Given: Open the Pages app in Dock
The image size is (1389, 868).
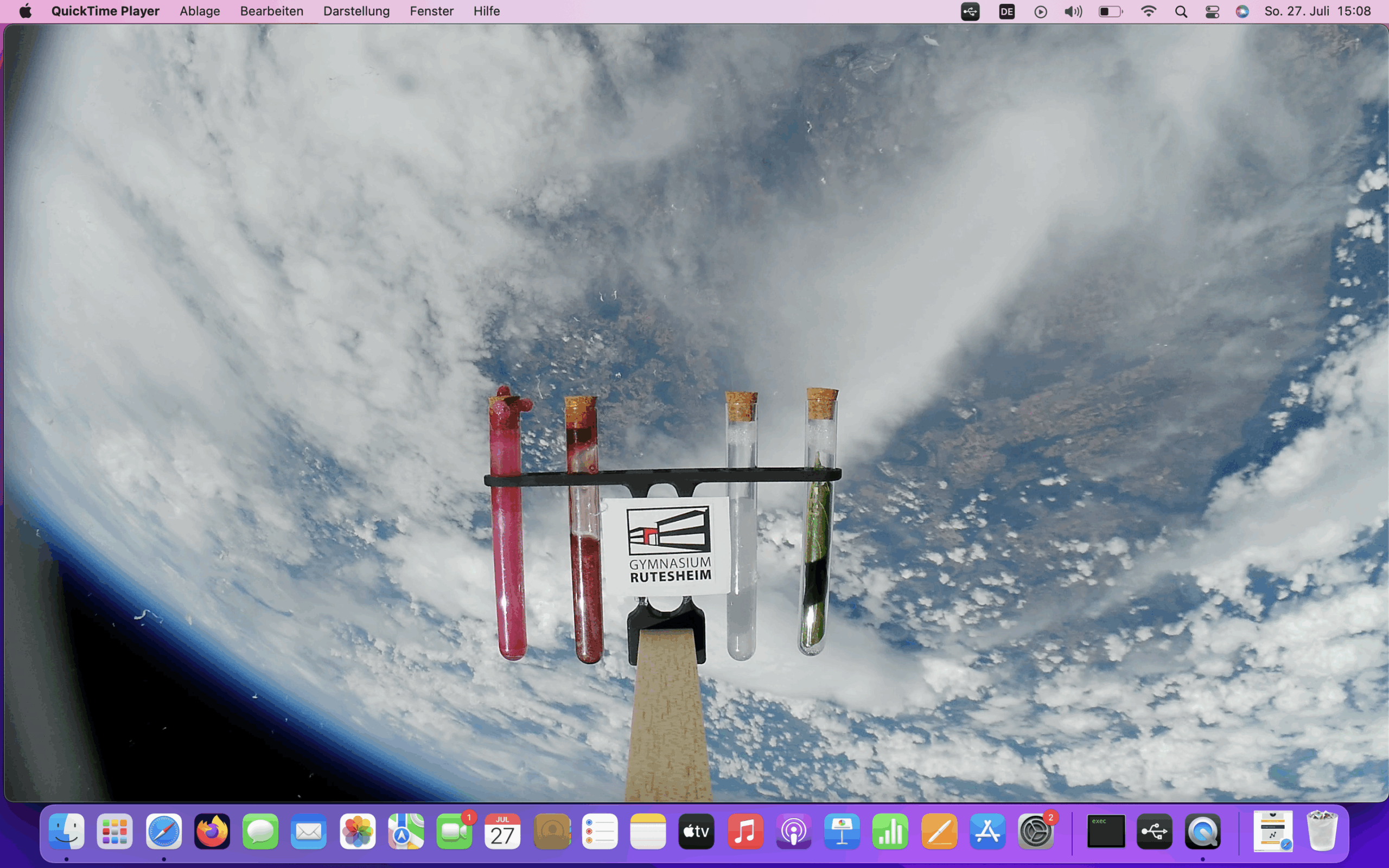Looking at the screenshot, I should point(939,831).
